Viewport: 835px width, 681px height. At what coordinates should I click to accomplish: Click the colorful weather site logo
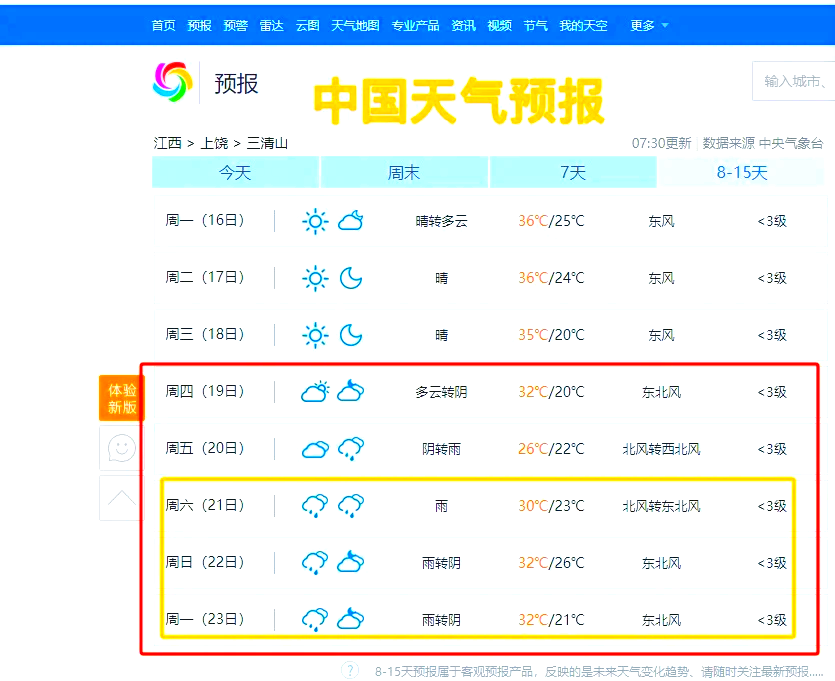click(172, 82)
